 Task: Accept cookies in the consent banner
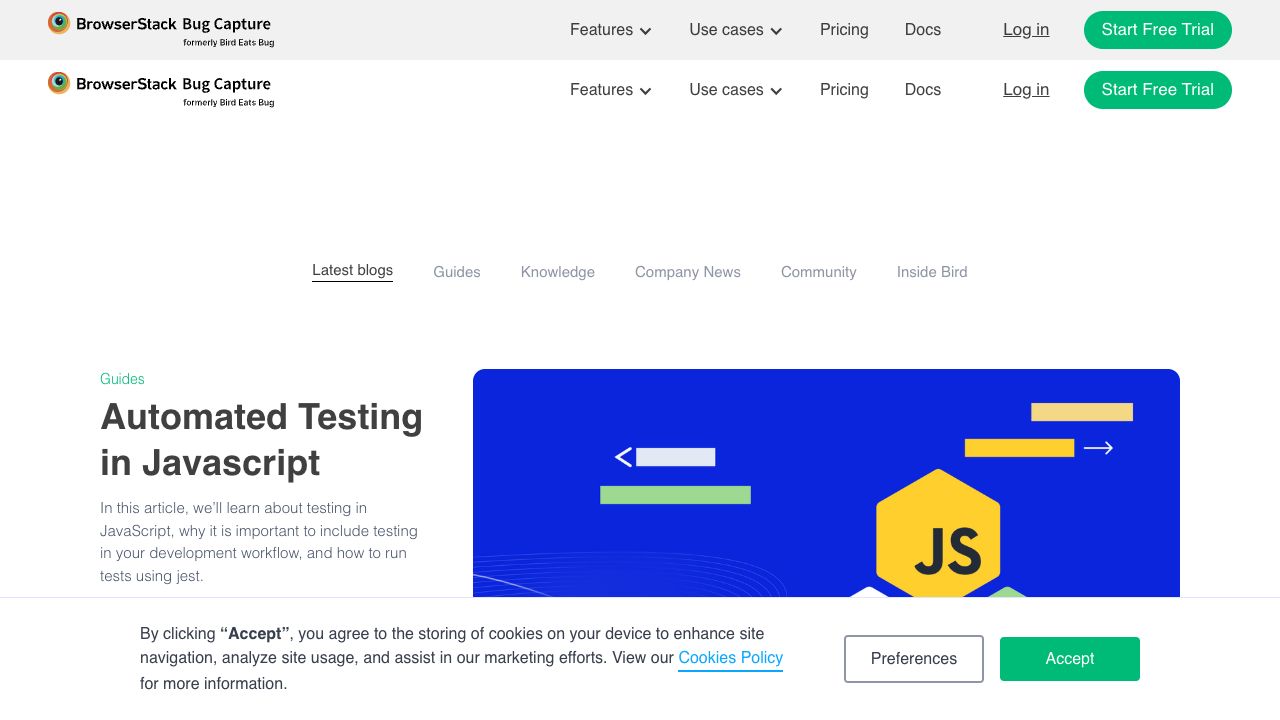tap(1069, 659)
